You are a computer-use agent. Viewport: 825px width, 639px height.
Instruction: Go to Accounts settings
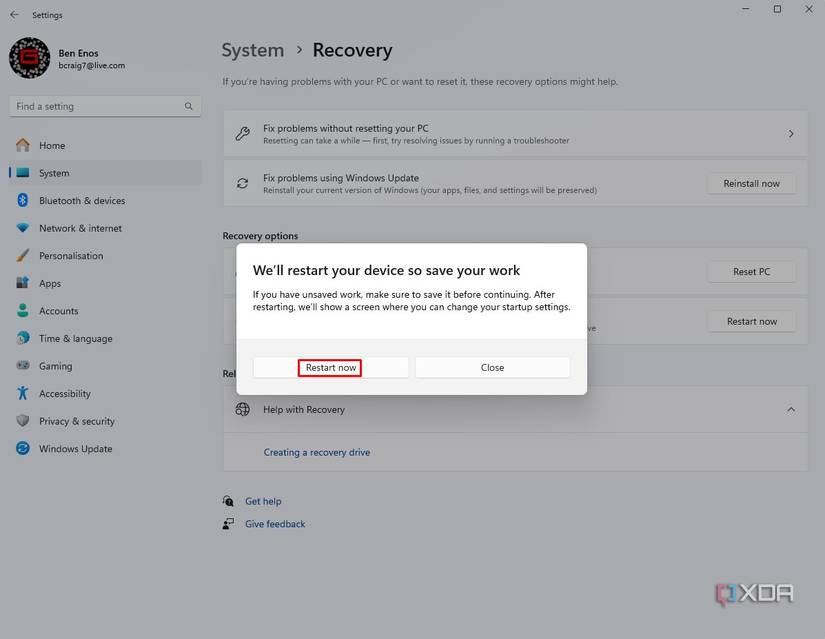105,311
